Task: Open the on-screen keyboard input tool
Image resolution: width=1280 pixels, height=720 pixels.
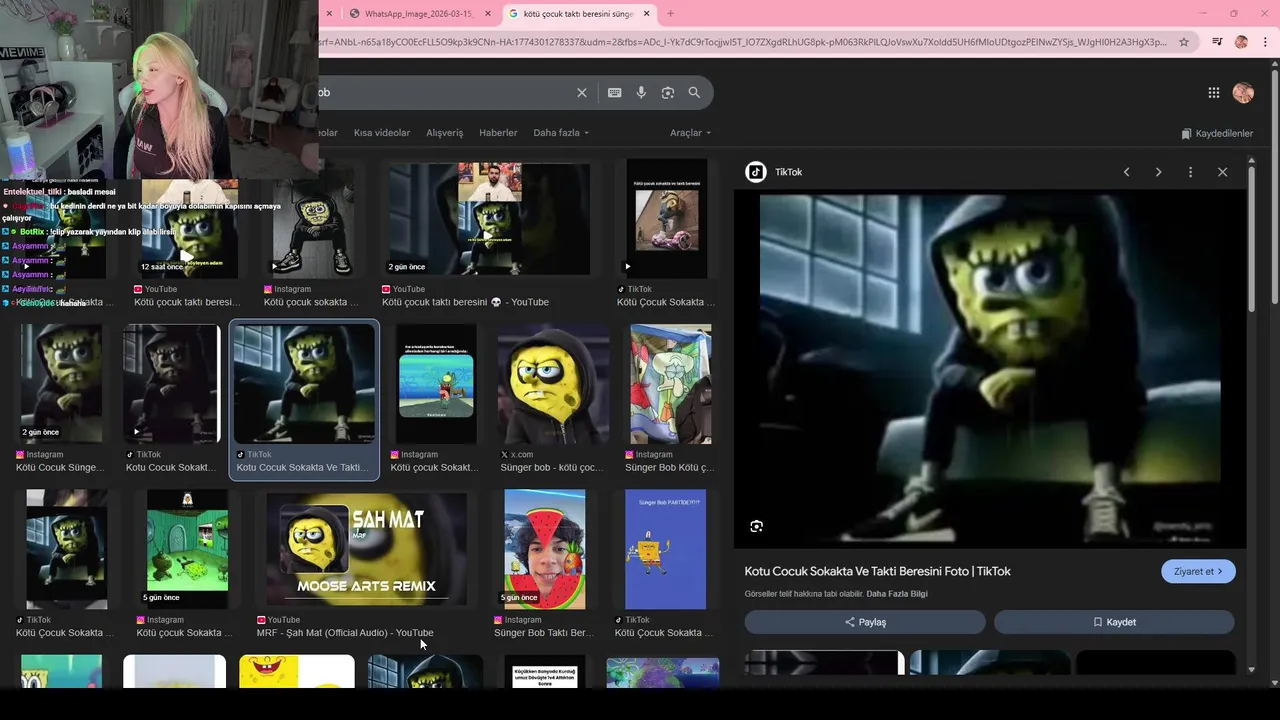Action: coord(615,93)
